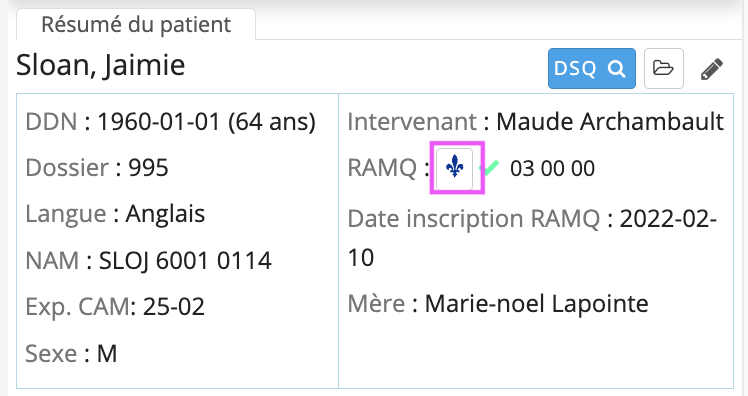Select the Résumé du patient tab
Image resolution: width=748 pixels, height=396 pixels.
(136, 25)
